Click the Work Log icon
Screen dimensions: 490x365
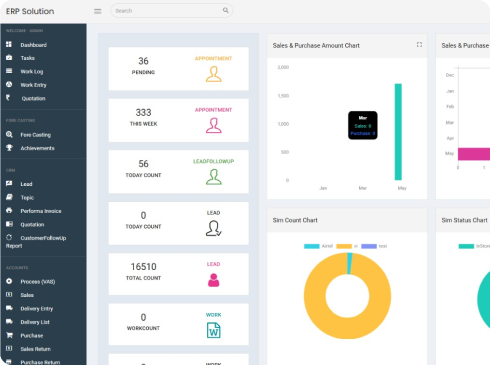coord(9,71)
